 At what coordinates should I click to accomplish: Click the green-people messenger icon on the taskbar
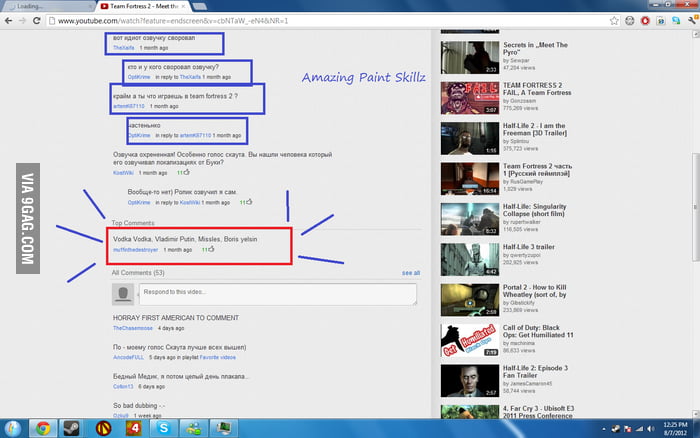coord(194,429)
